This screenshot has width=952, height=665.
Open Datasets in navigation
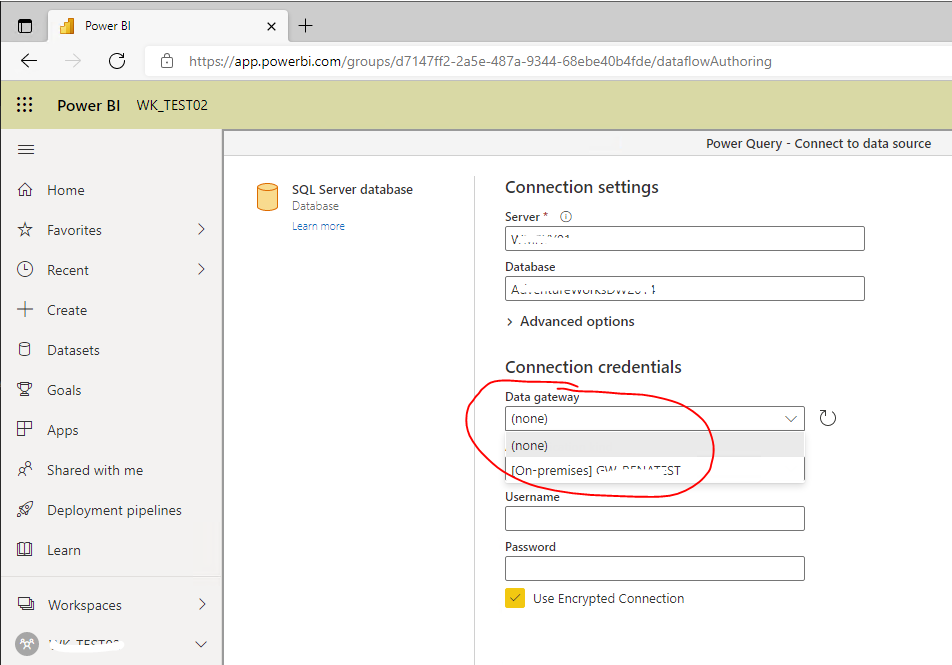click(x=73, y=350)
